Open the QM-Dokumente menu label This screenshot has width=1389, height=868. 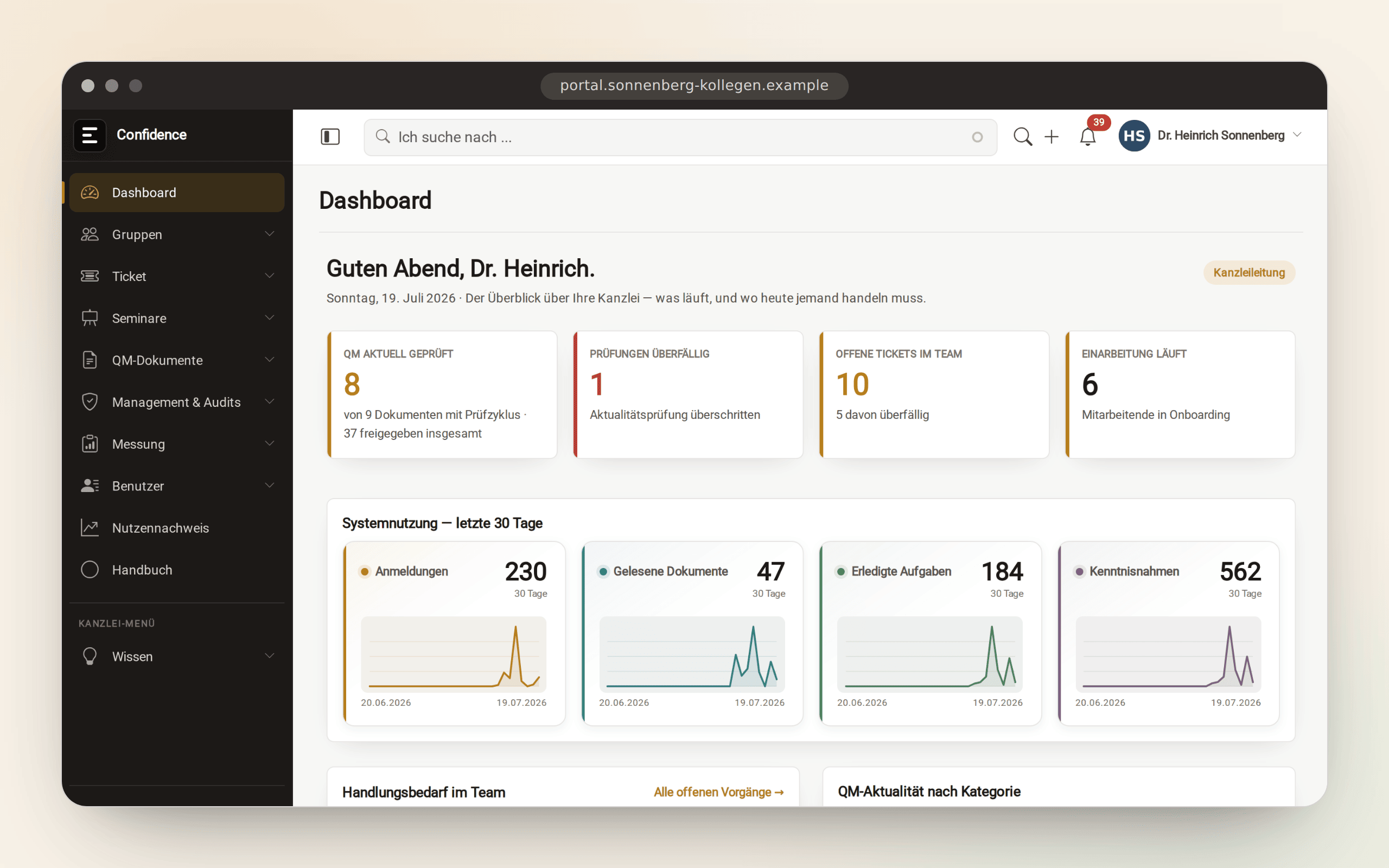tap(157, 360)
